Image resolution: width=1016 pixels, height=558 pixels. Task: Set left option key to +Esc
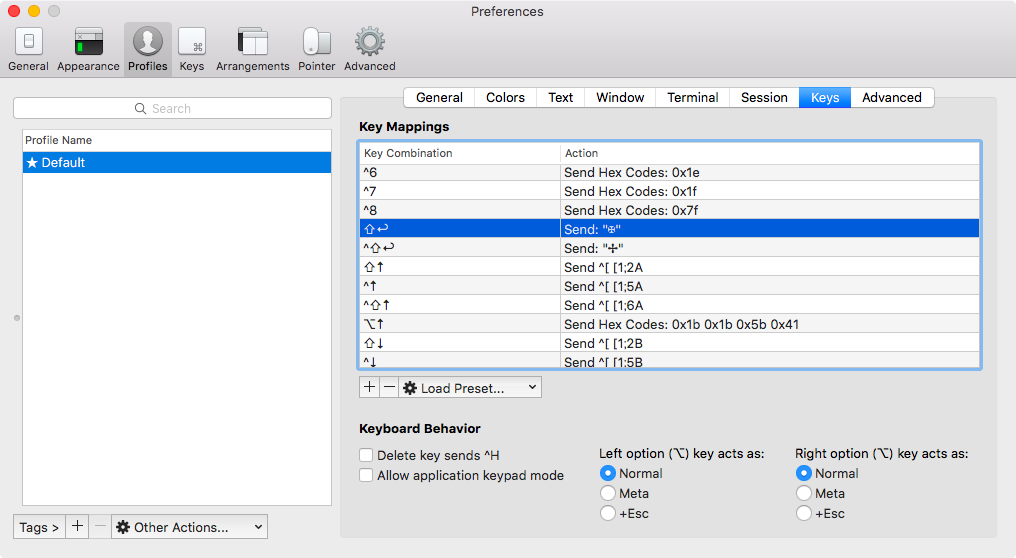point(608,513)
